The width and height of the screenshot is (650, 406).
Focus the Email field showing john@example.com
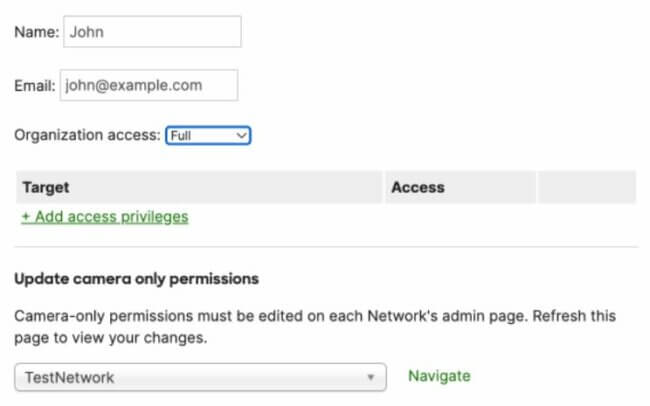[149, 85]
